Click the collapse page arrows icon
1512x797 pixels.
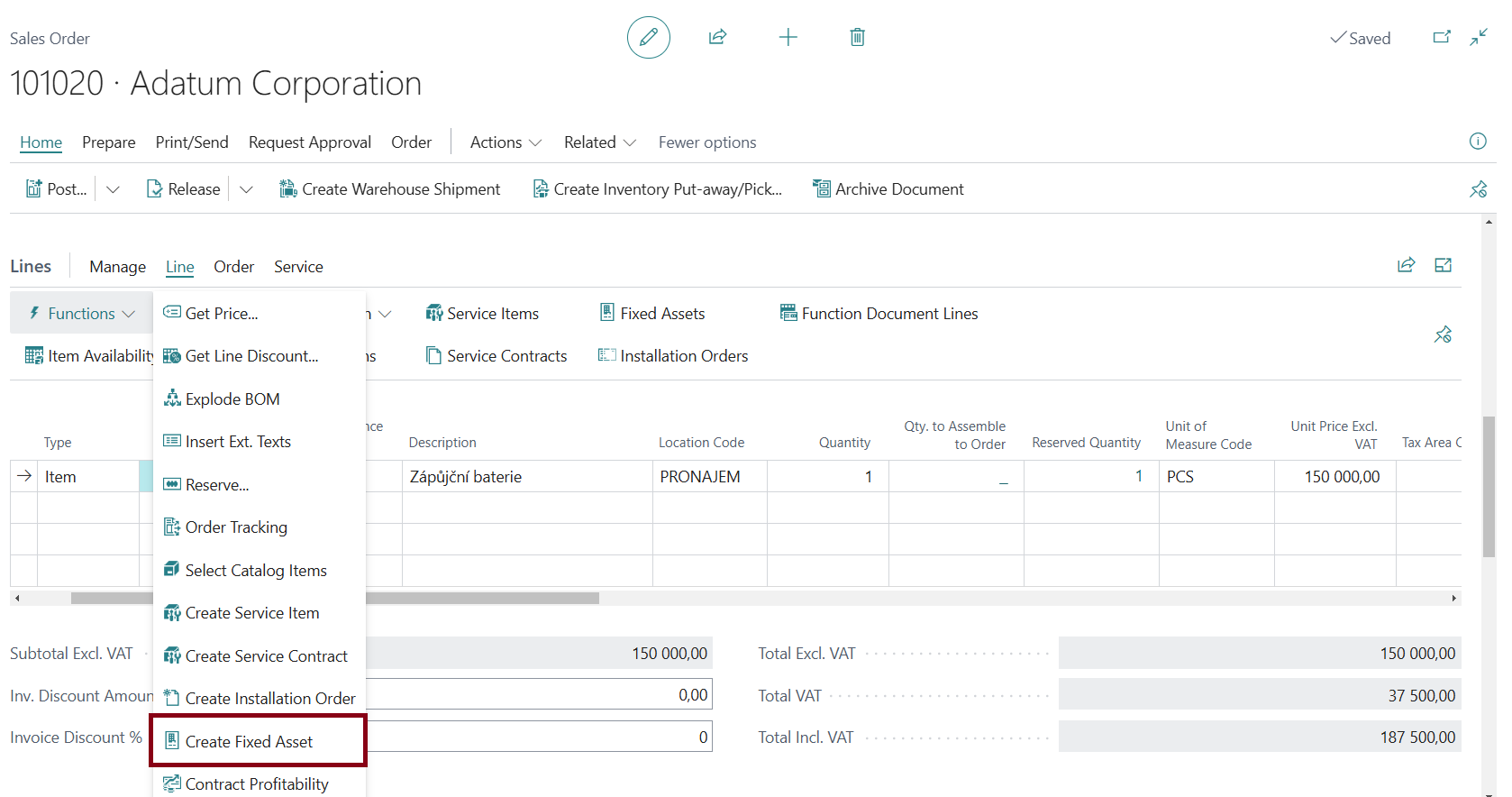1479,37
